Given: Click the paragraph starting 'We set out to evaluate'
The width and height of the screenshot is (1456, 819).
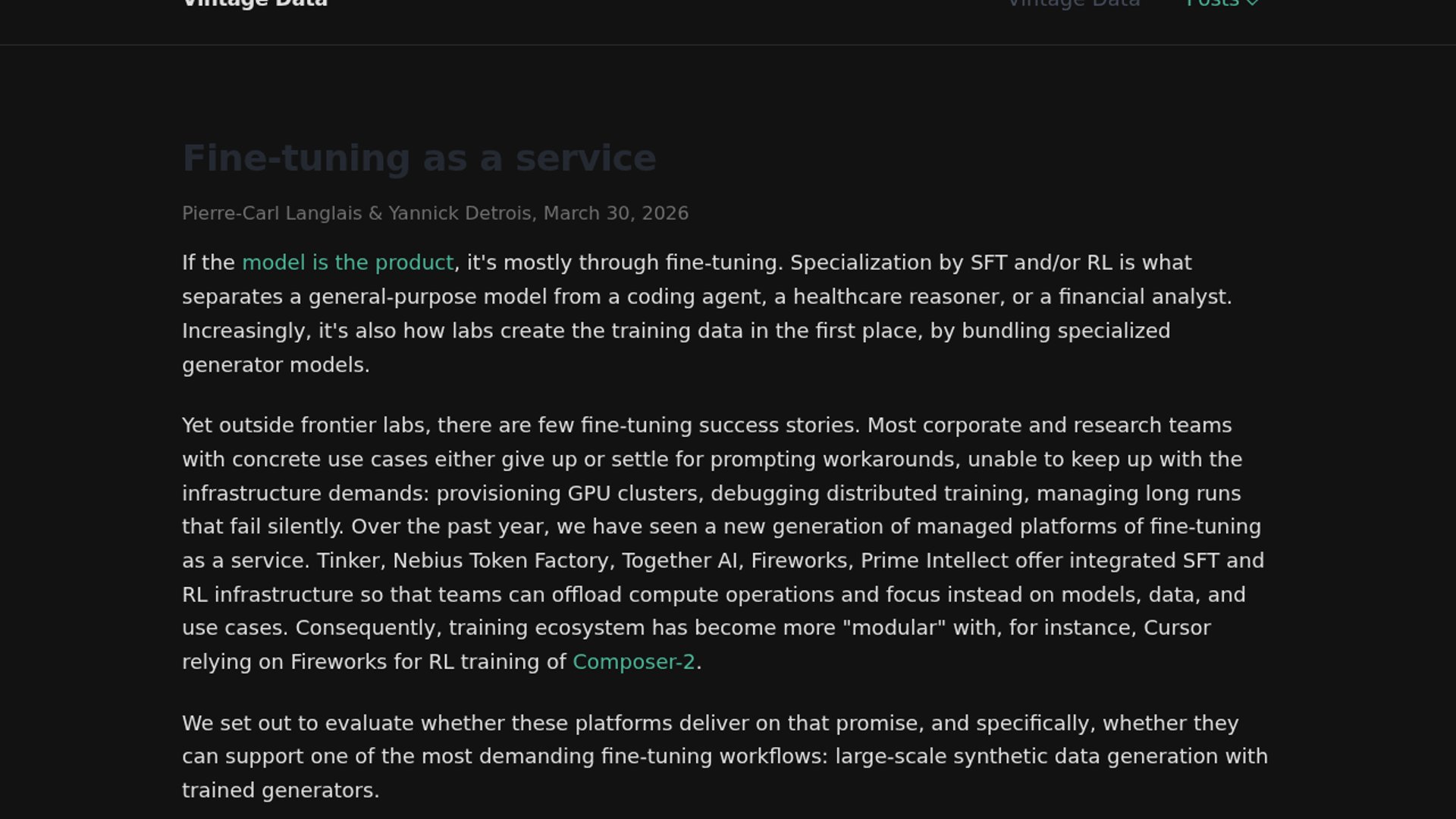Looking at the screenshot, I should point(724,757).
